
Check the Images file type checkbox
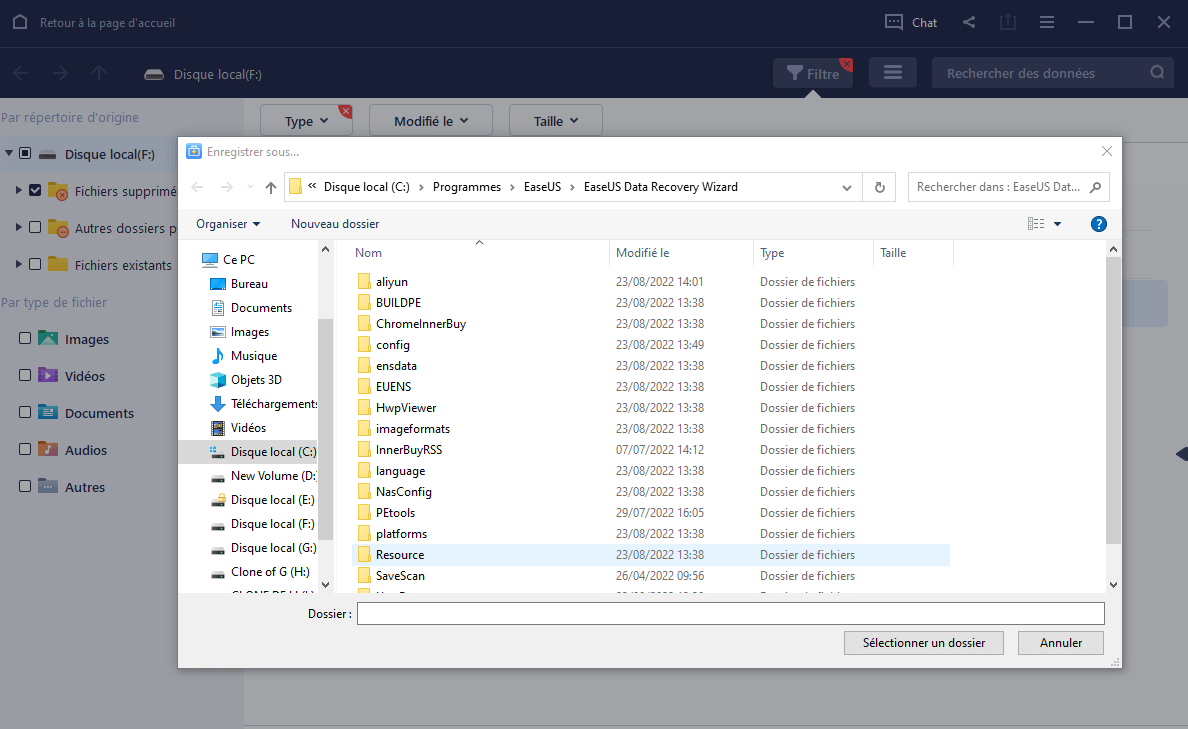25,339
